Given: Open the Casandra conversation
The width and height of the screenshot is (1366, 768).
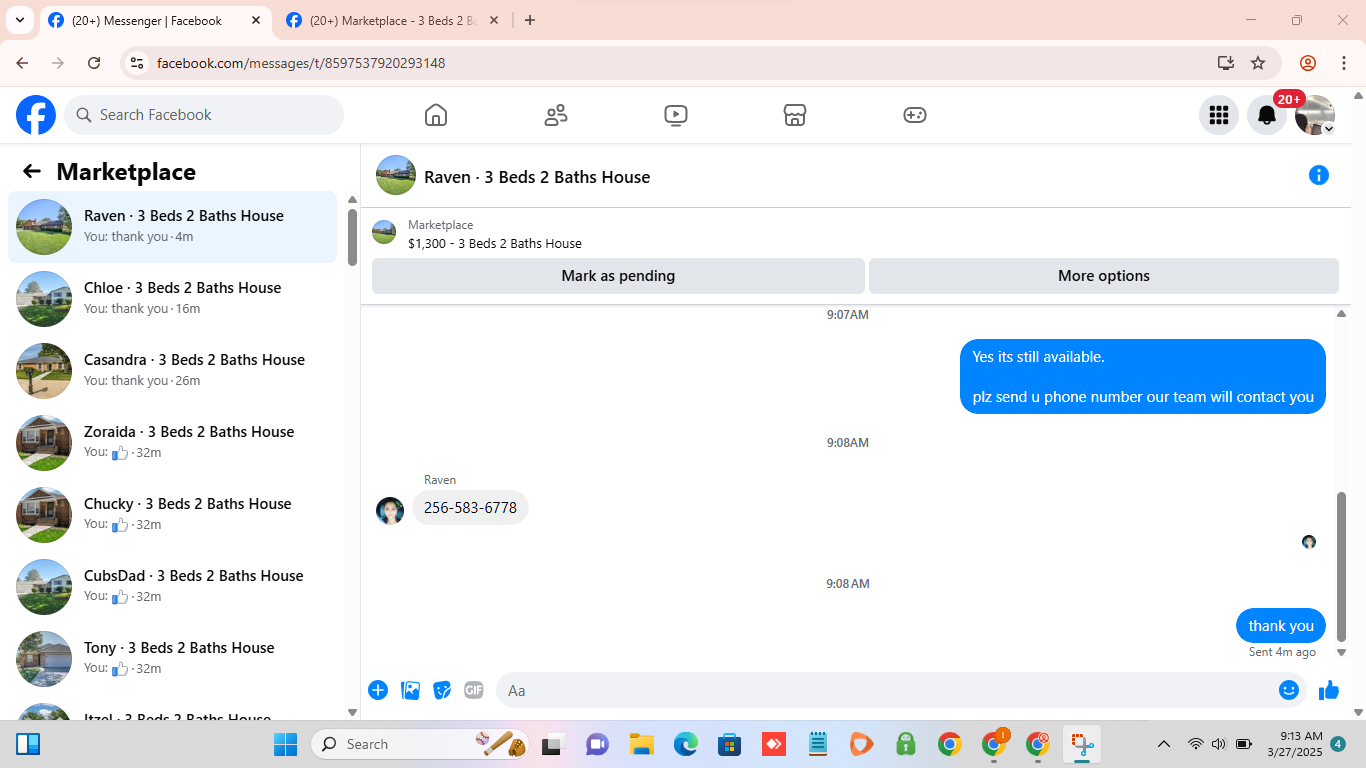Looking at the screenshot, I should click(173, 371).
